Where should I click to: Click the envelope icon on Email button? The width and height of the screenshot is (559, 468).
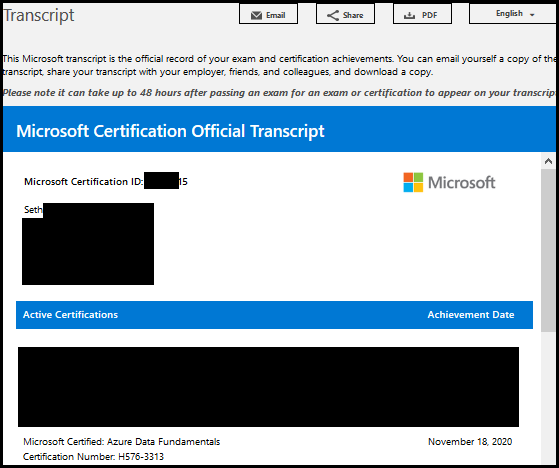[x=256, y=15]
